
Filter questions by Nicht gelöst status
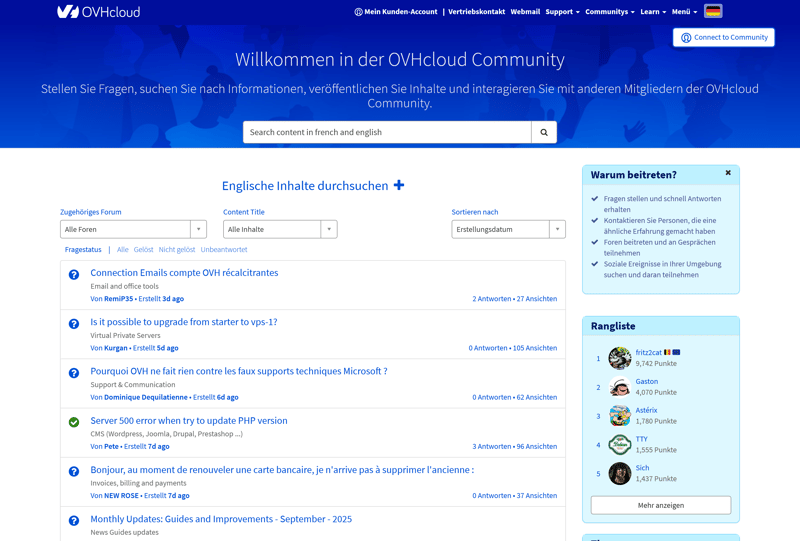tap(177, 250)
